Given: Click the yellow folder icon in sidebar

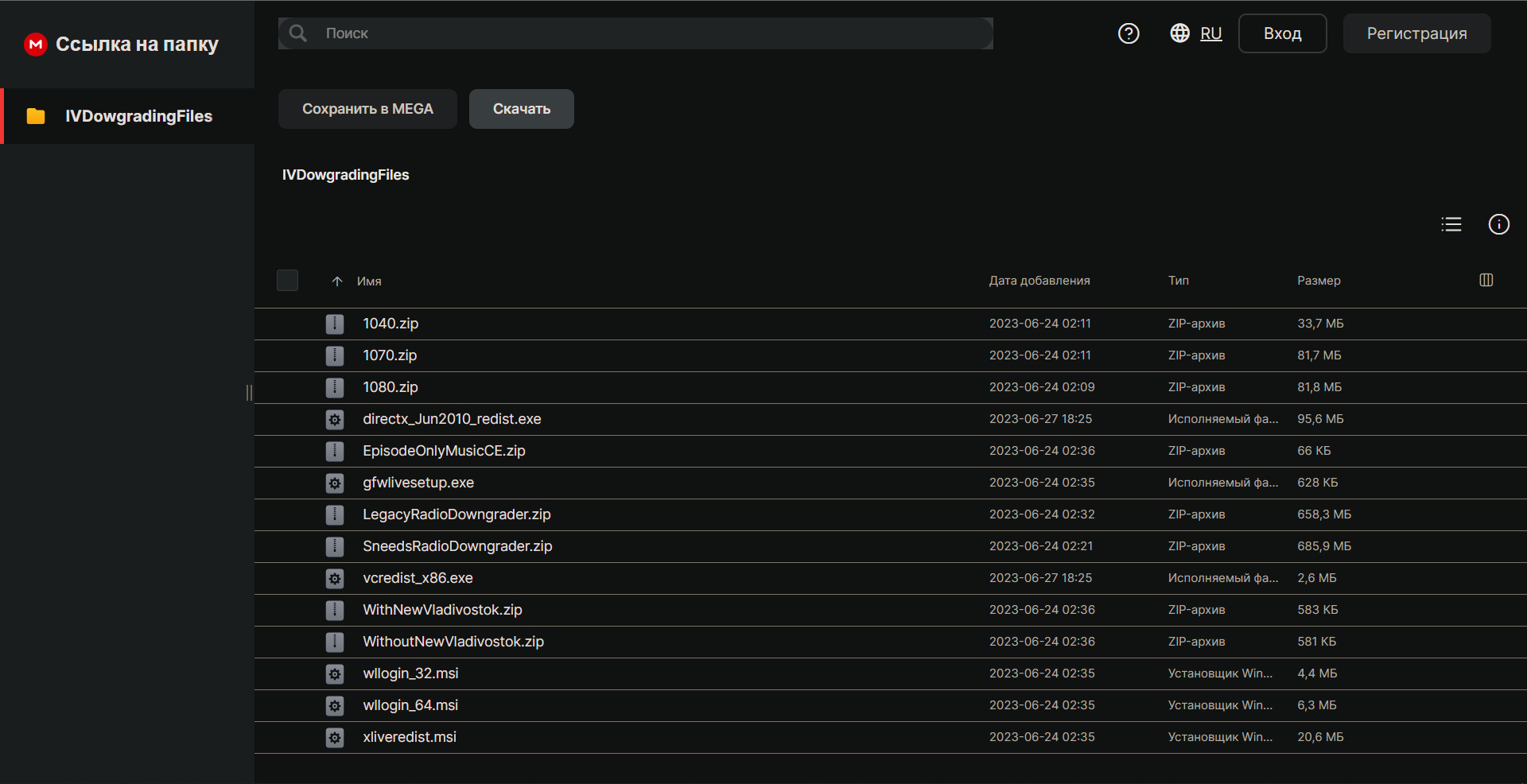Looking at the screenshot, I should pyautogui.click(x=36, y=116).
